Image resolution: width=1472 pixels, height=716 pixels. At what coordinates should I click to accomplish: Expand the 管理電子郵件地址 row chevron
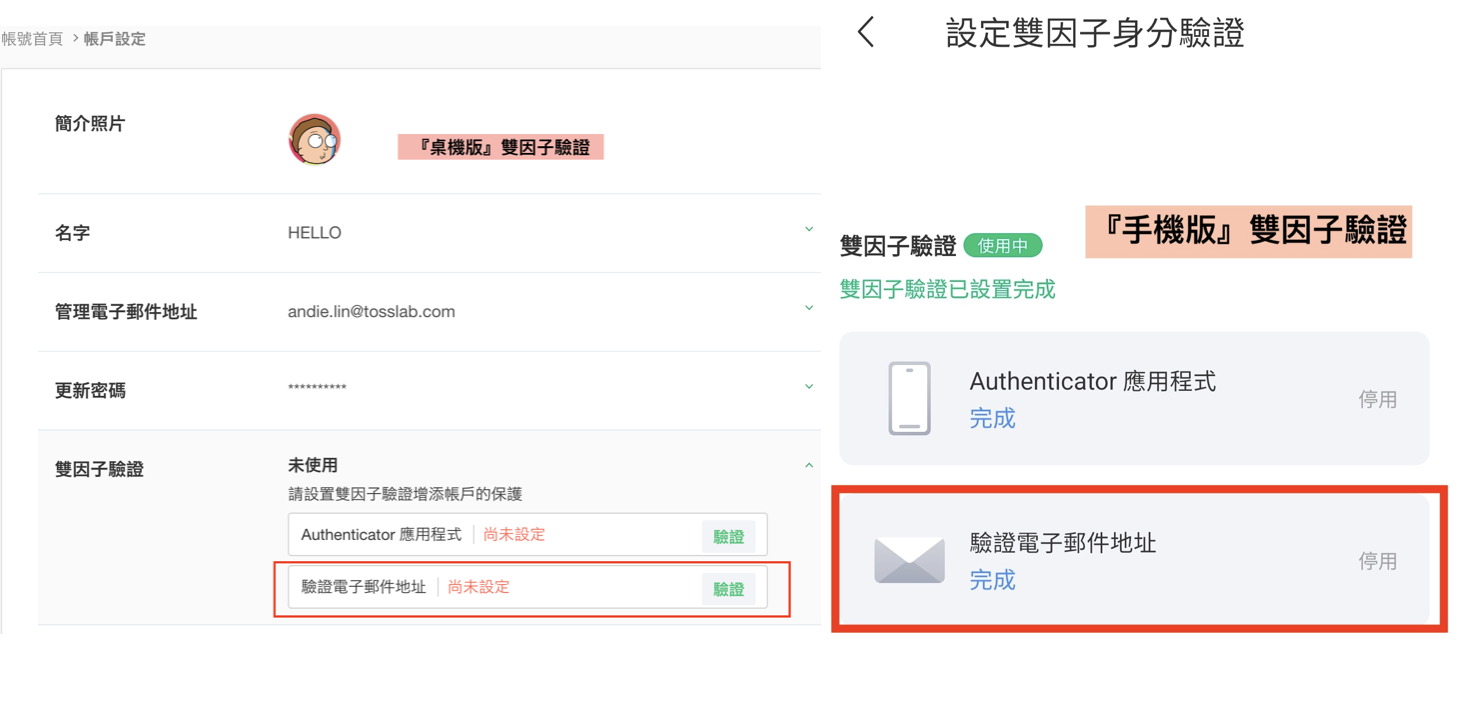pyautogui.click(x=809, y=308)
